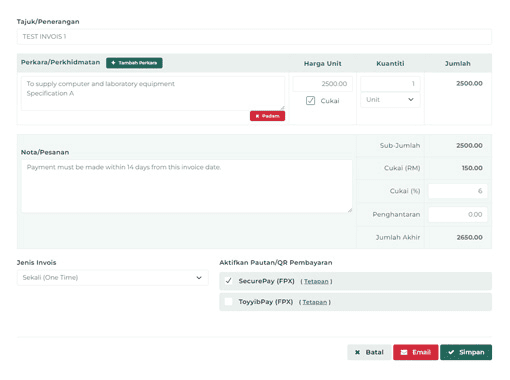The height and width of the screenshot is (380, 510).
Task: Send the invoice via Email button
Action: point(416,352)
